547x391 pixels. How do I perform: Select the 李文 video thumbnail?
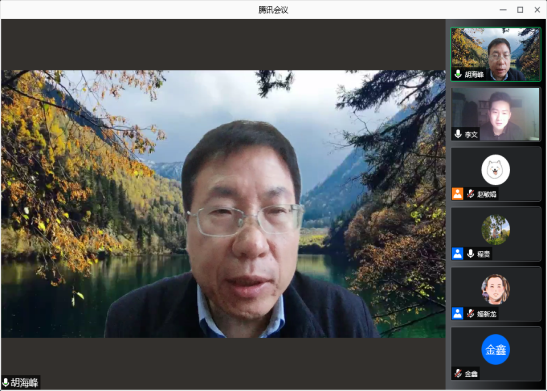(x=495, y=114)
